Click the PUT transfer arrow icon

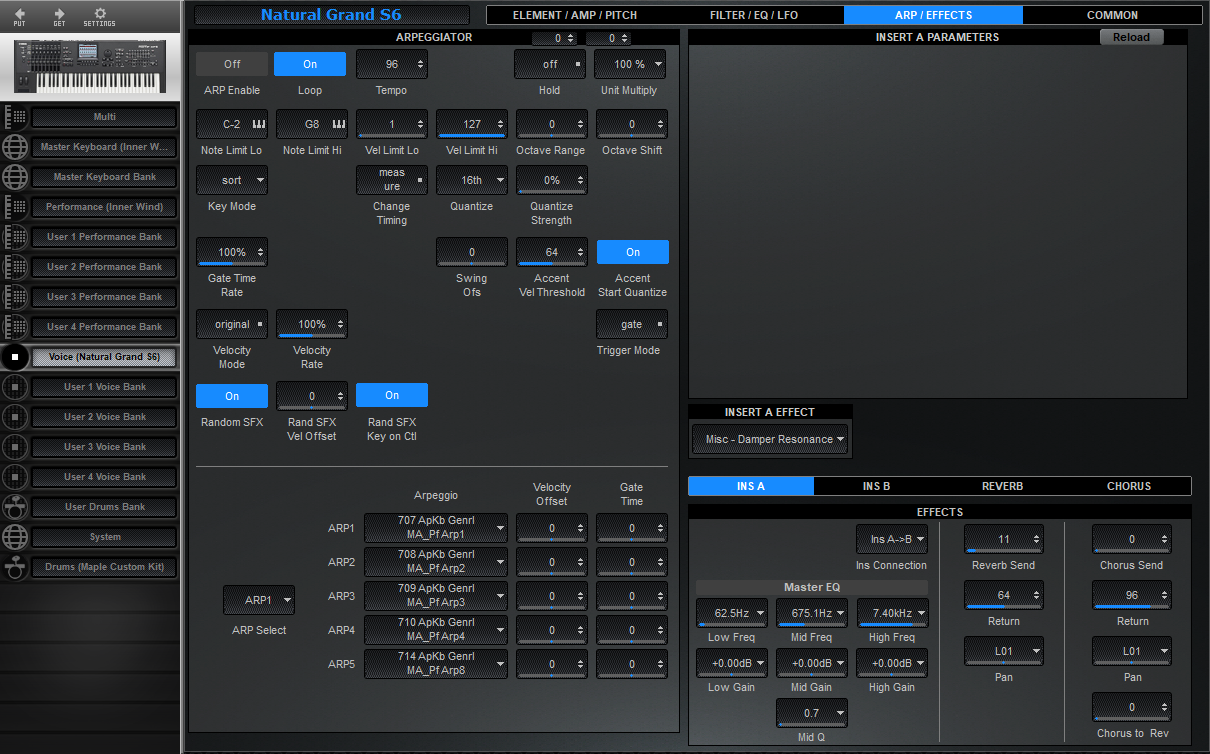(x=22, y=16)
